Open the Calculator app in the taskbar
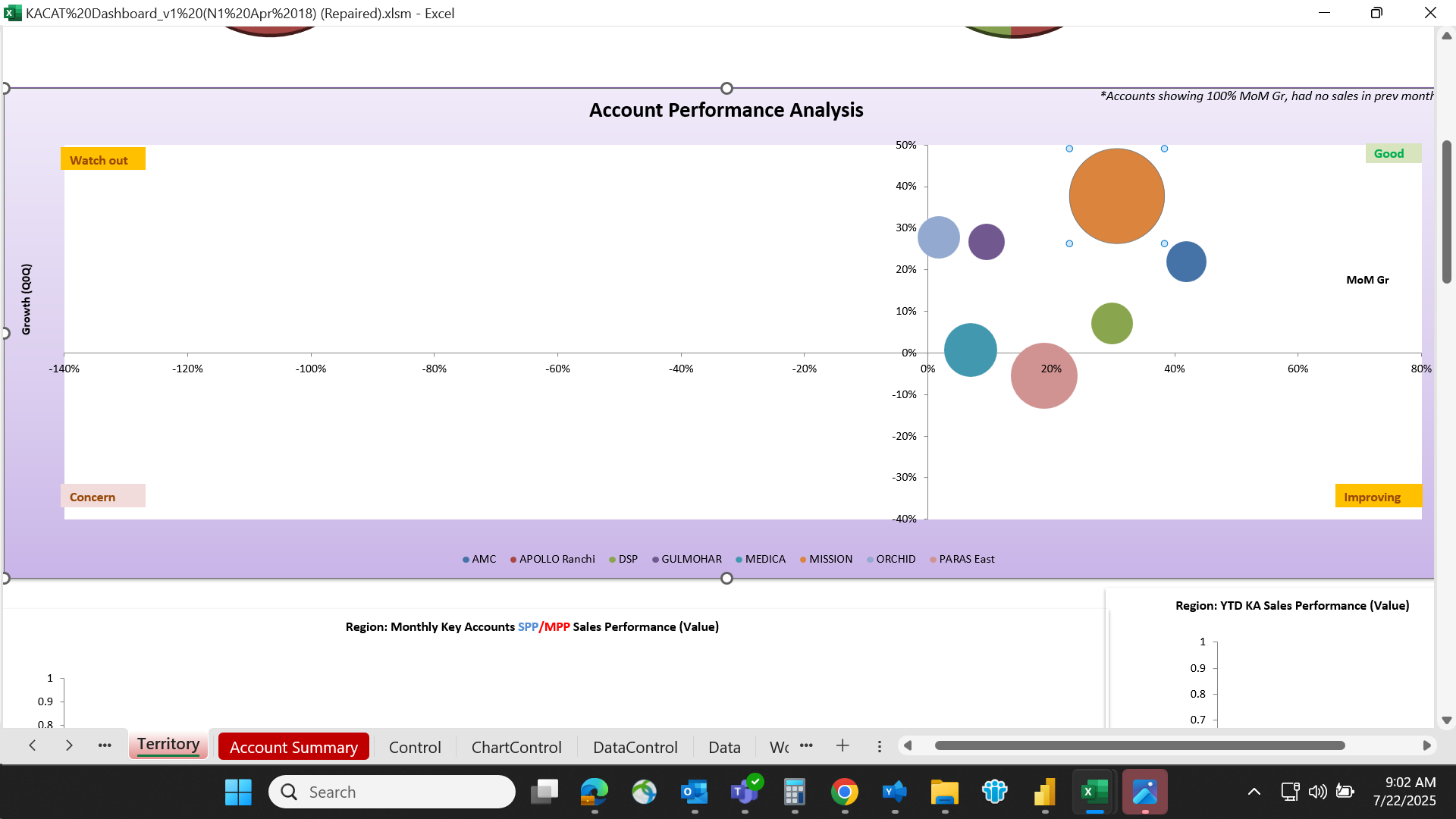1456x819 pixels. pos(794,792)
